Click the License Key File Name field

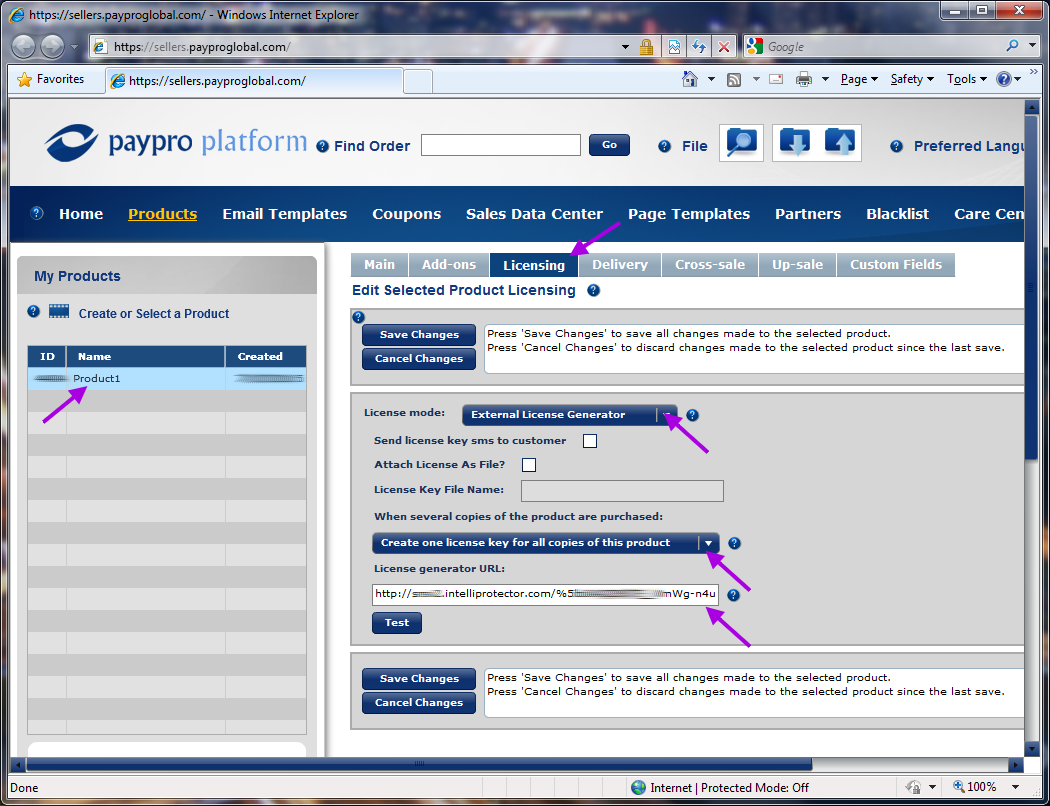pos(622,491)
